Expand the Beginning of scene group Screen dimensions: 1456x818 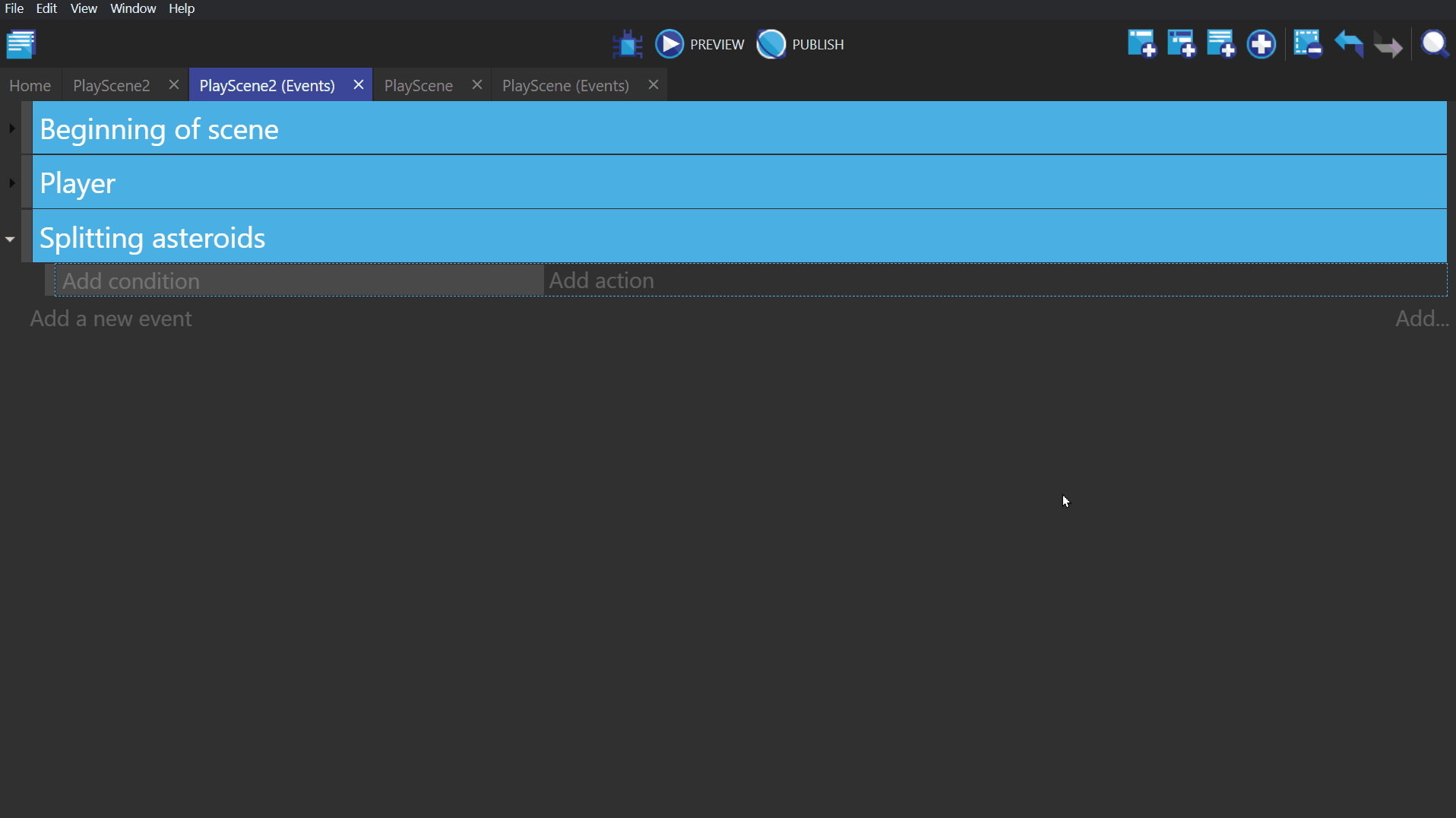tap(11, 128)
